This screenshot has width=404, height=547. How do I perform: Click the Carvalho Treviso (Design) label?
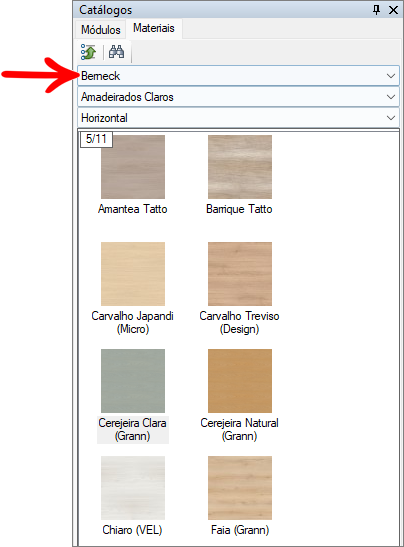click(x=239, y=322)
